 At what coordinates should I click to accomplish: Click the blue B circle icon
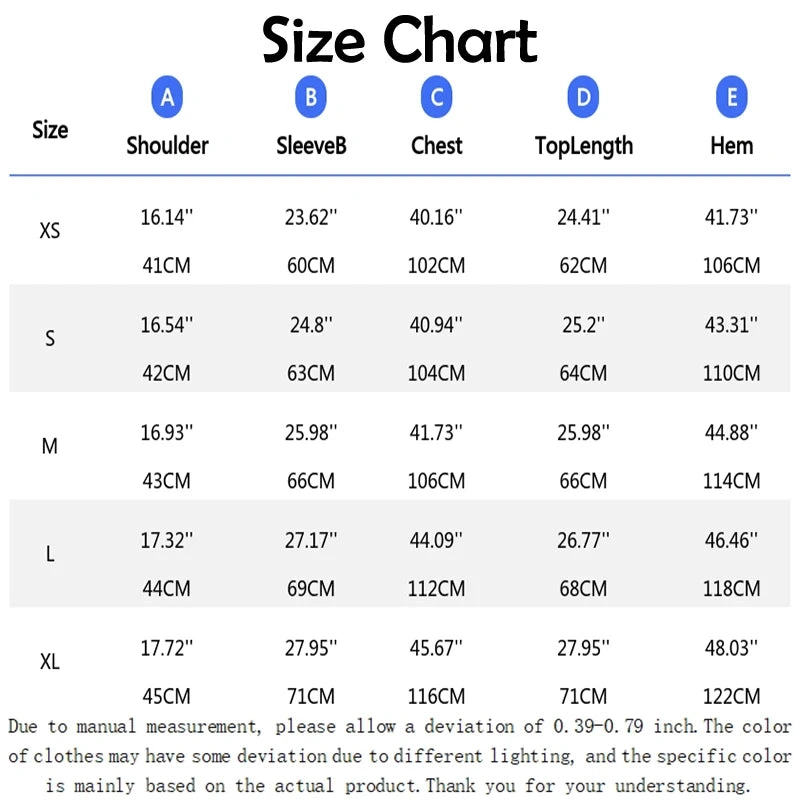(311, 97)
